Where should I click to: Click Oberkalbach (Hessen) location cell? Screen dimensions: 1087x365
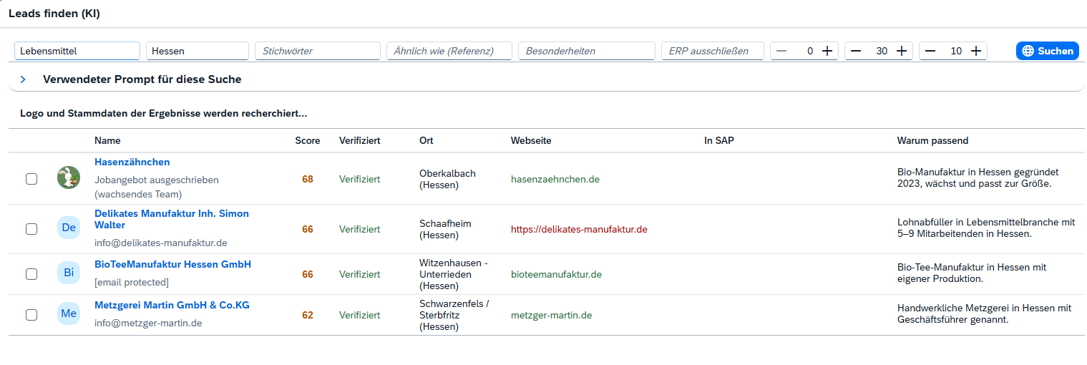click(447, 179)
